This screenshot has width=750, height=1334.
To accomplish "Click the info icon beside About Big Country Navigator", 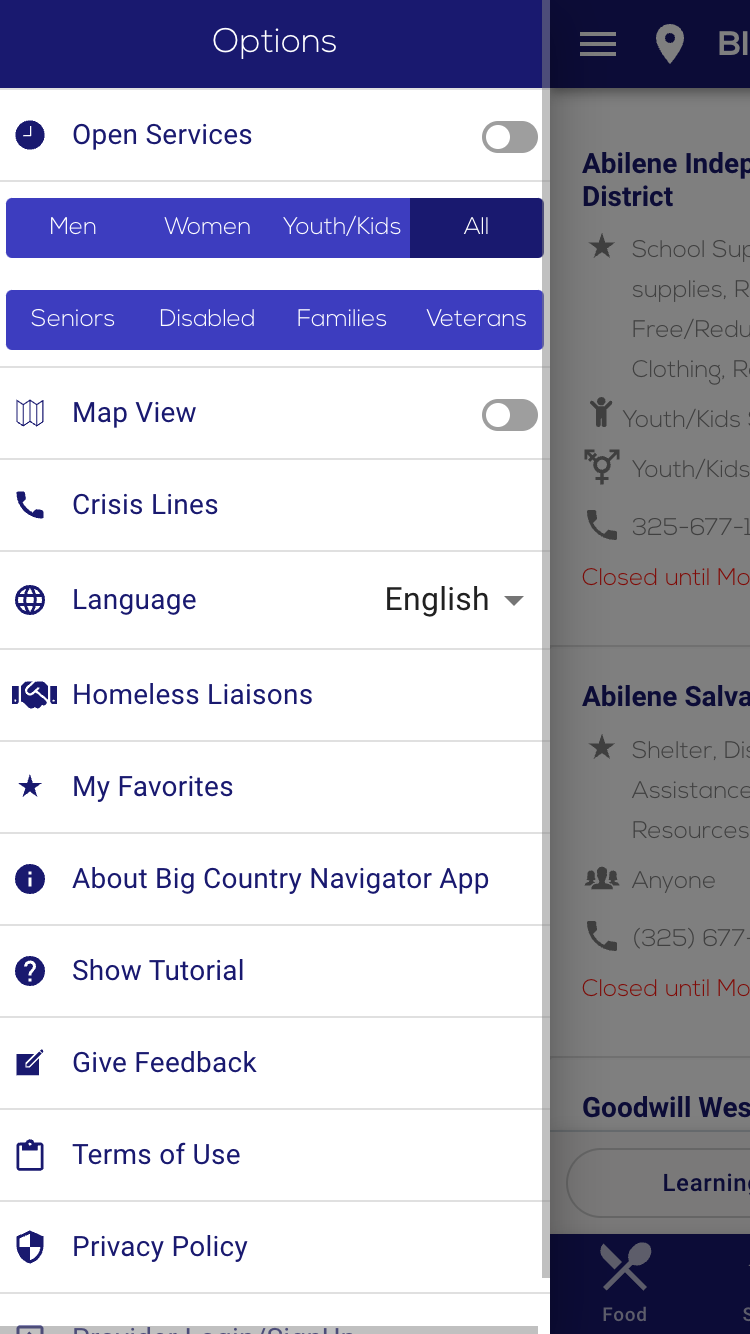I will (30, 879).
